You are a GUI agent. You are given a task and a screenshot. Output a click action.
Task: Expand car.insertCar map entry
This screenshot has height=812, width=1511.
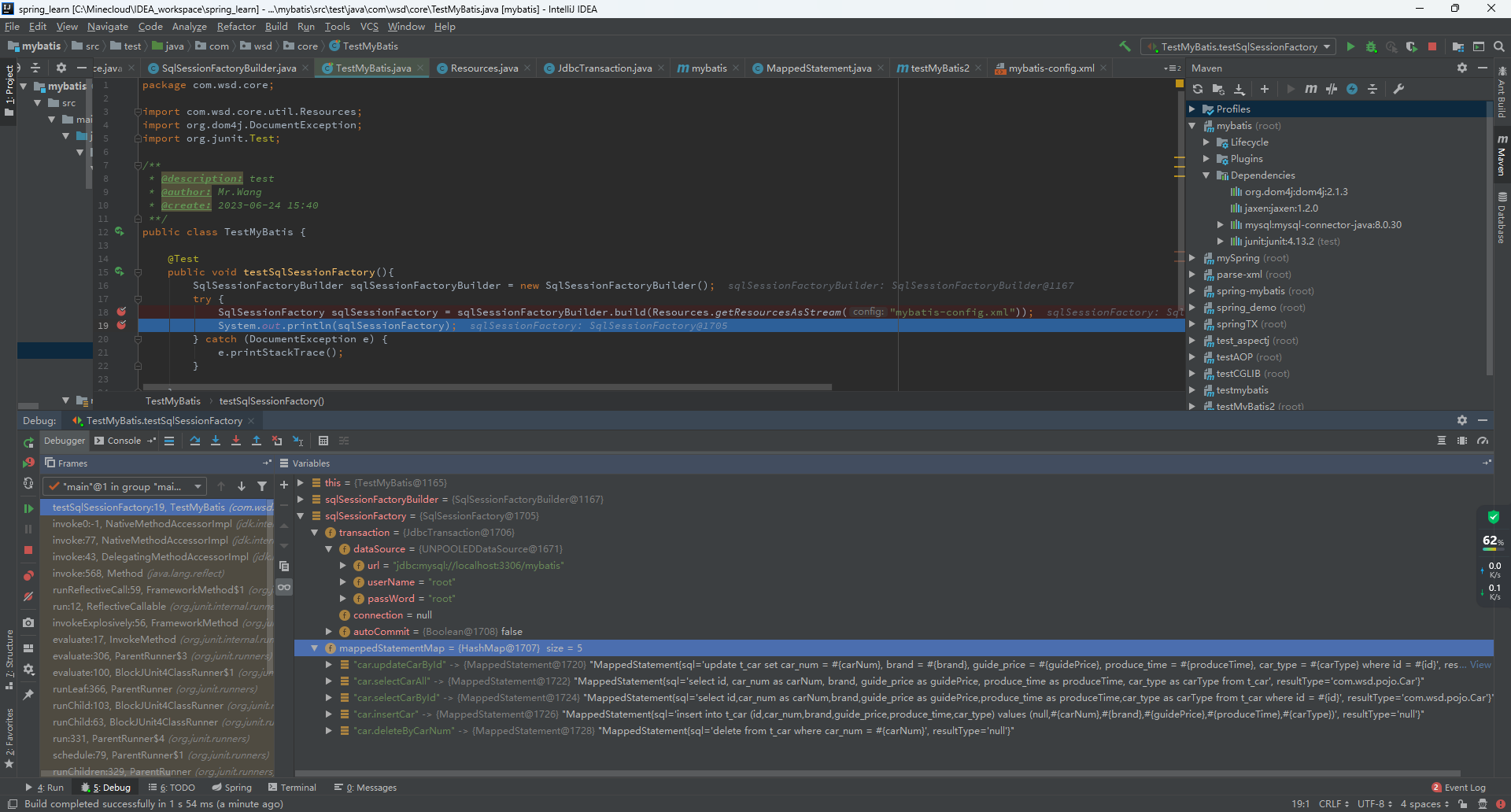(x=328, y=714)
